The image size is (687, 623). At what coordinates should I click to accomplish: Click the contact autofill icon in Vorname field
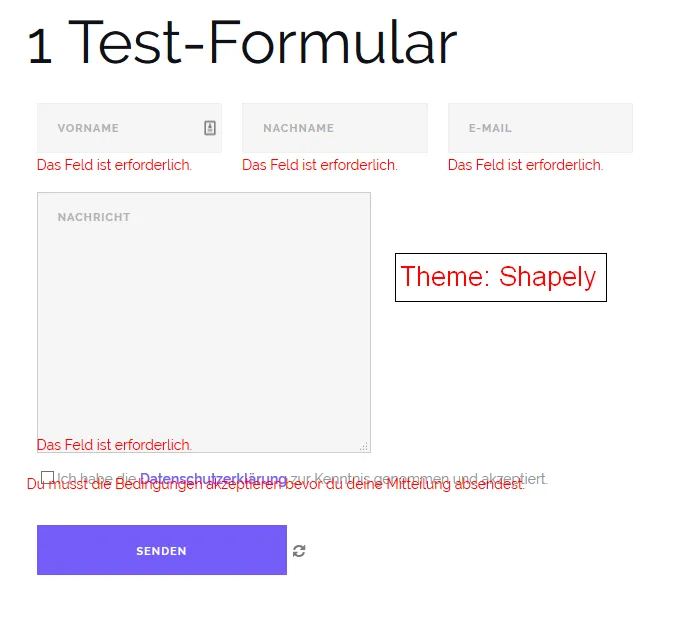[x=210, y=128]
